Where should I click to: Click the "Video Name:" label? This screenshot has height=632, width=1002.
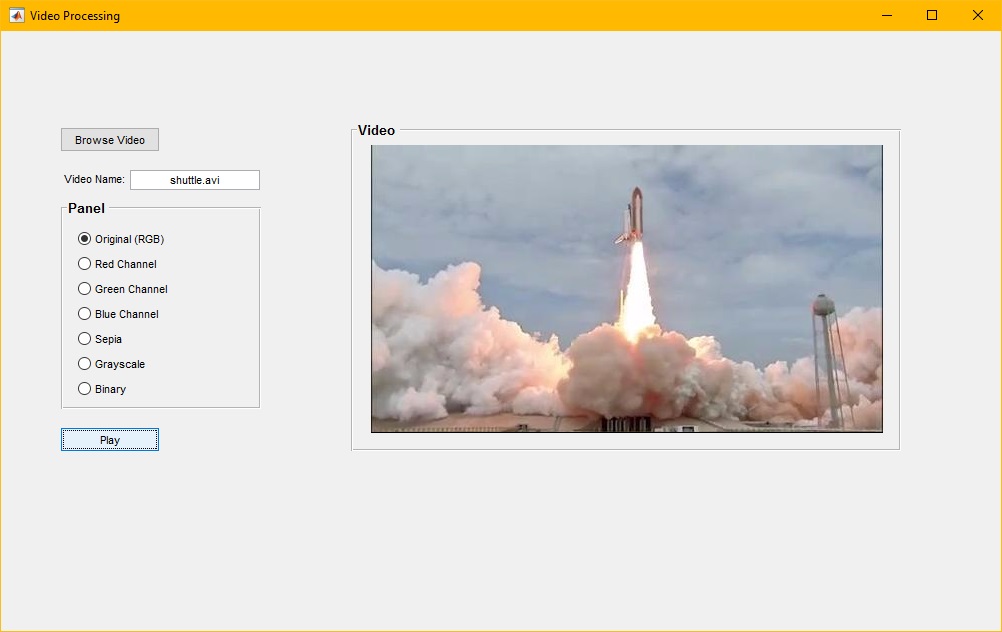[94, 180]
